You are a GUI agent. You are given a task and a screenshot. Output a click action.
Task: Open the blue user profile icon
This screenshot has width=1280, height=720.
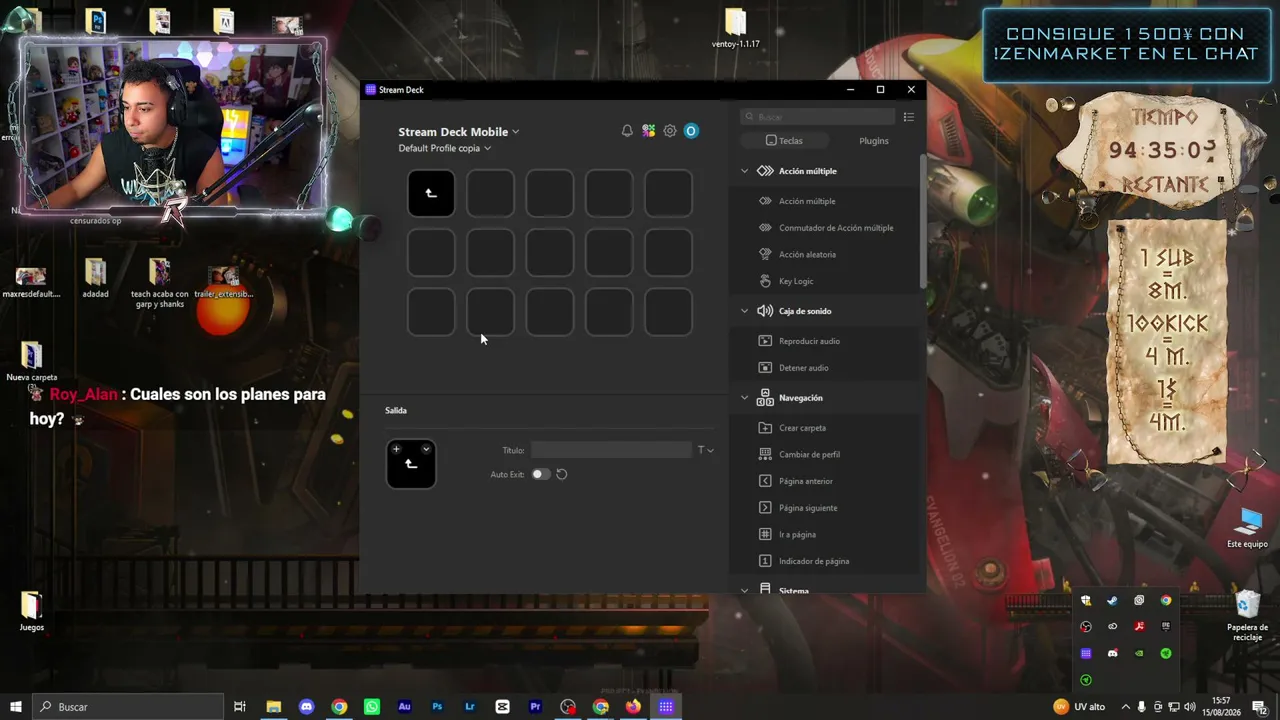(691, 131)
